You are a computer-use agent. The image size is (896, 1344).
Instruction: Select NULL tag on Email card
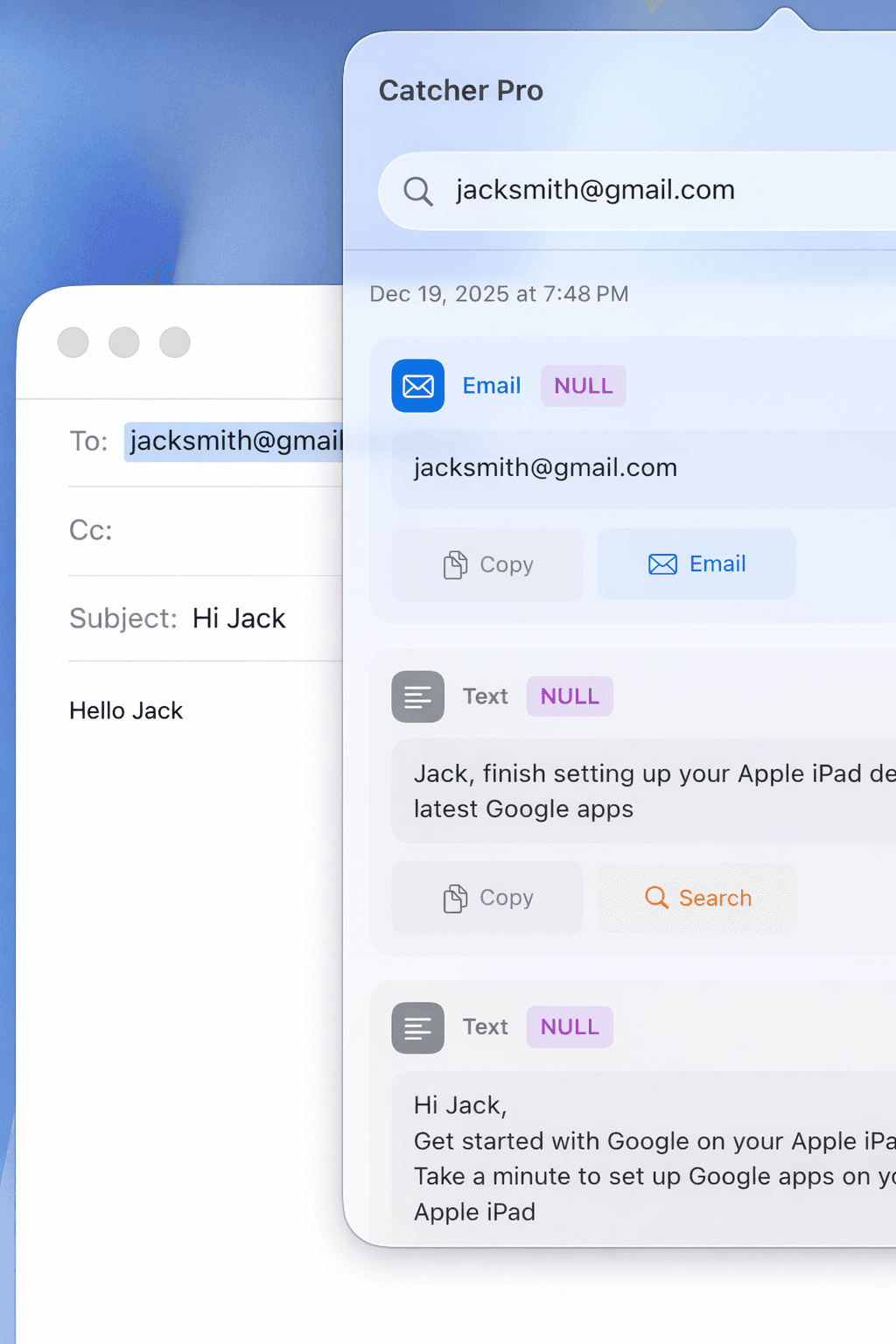[584, 386]
